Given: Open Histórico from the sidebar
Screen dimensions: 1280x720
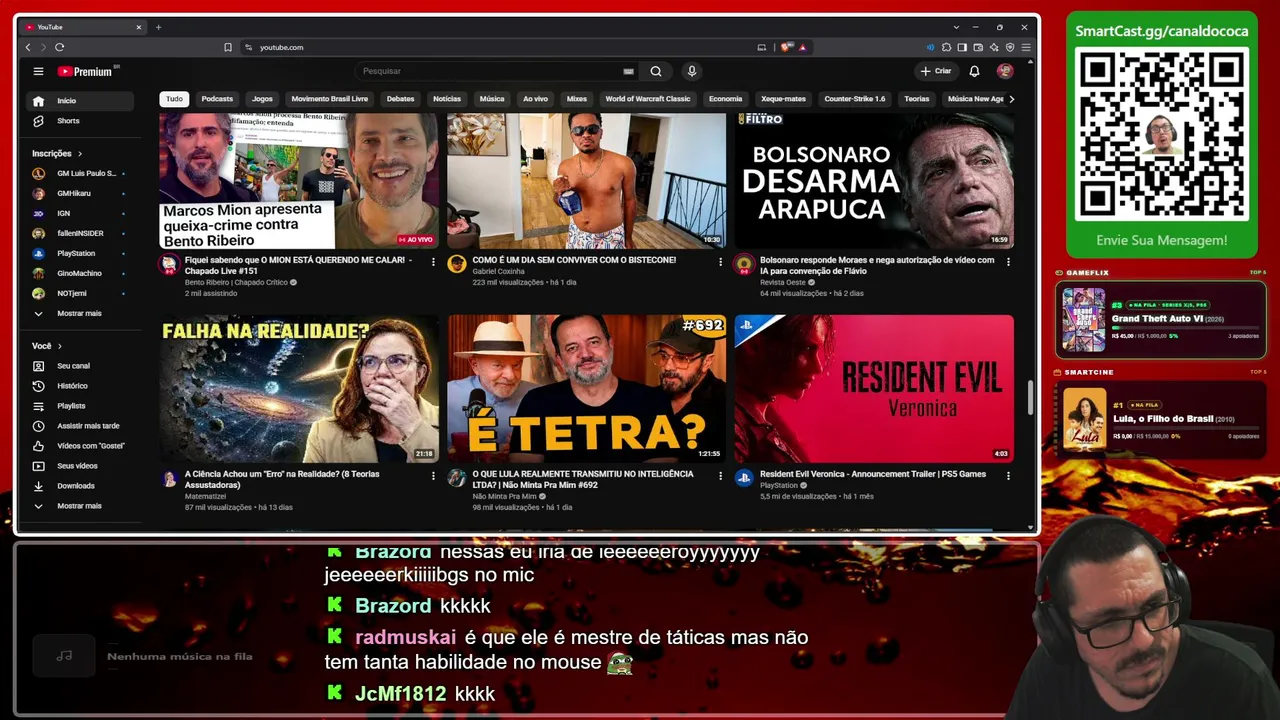Looking at the screenshot, I should point(81,386).
